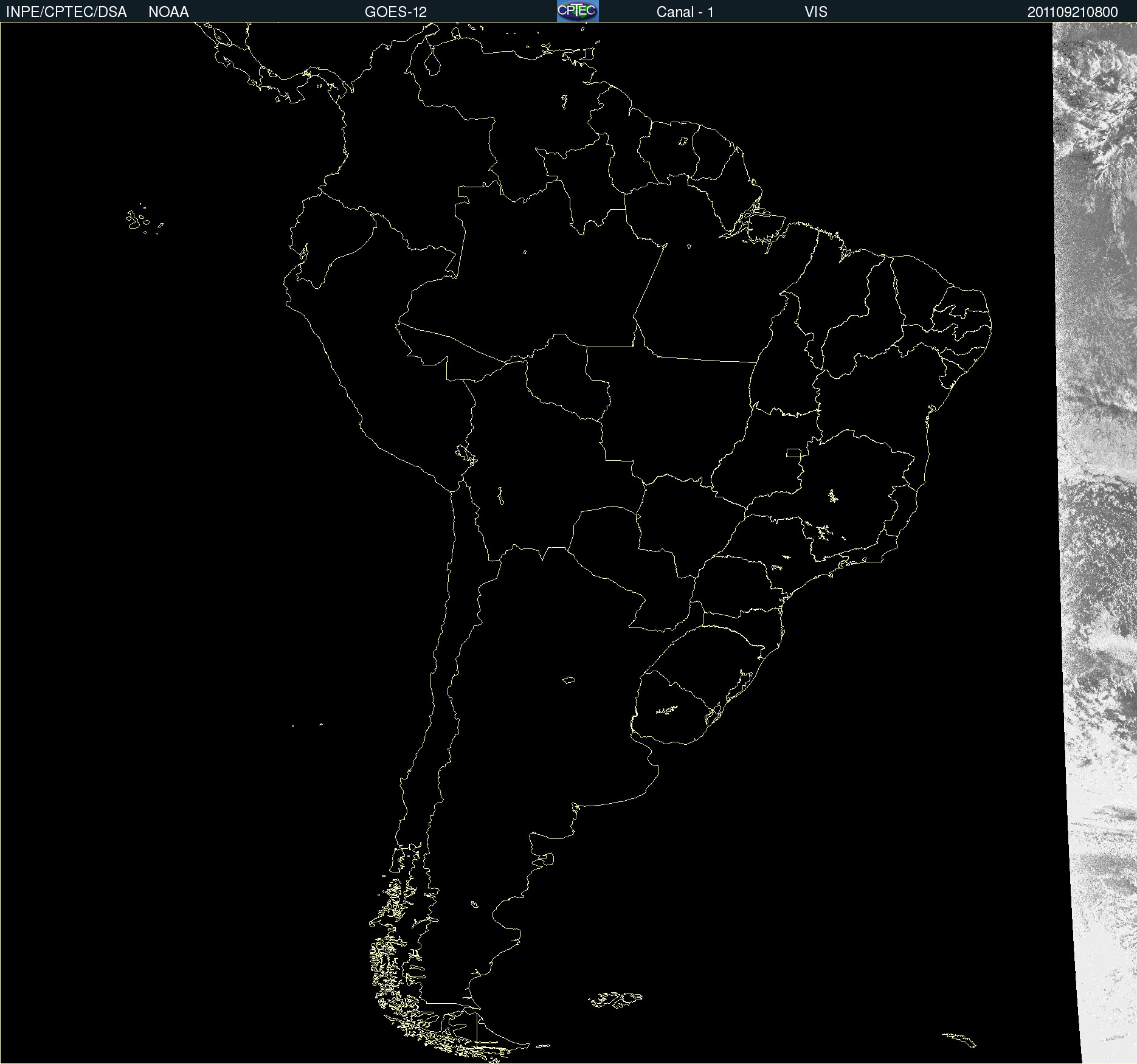The width and height of the screenshot is (1137, 1064).
Task: Click the CPTEC logo in the header
Action: pos(578,11)
